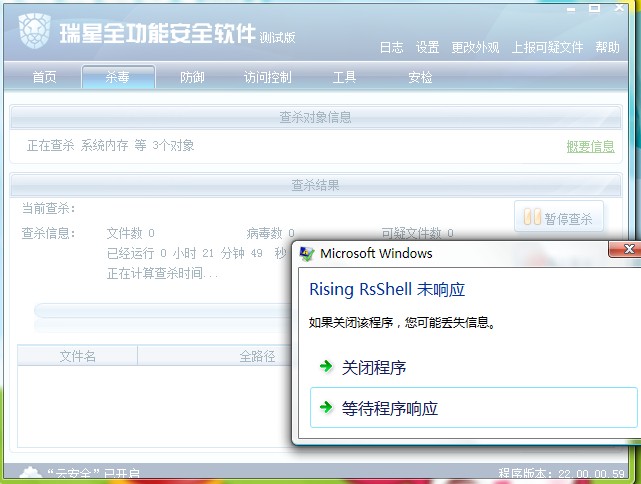This screenshot has height=484, width=641.
Task: Click the cloud security icon in status bar
Action: pyautogui.click(x=30, y=473)
